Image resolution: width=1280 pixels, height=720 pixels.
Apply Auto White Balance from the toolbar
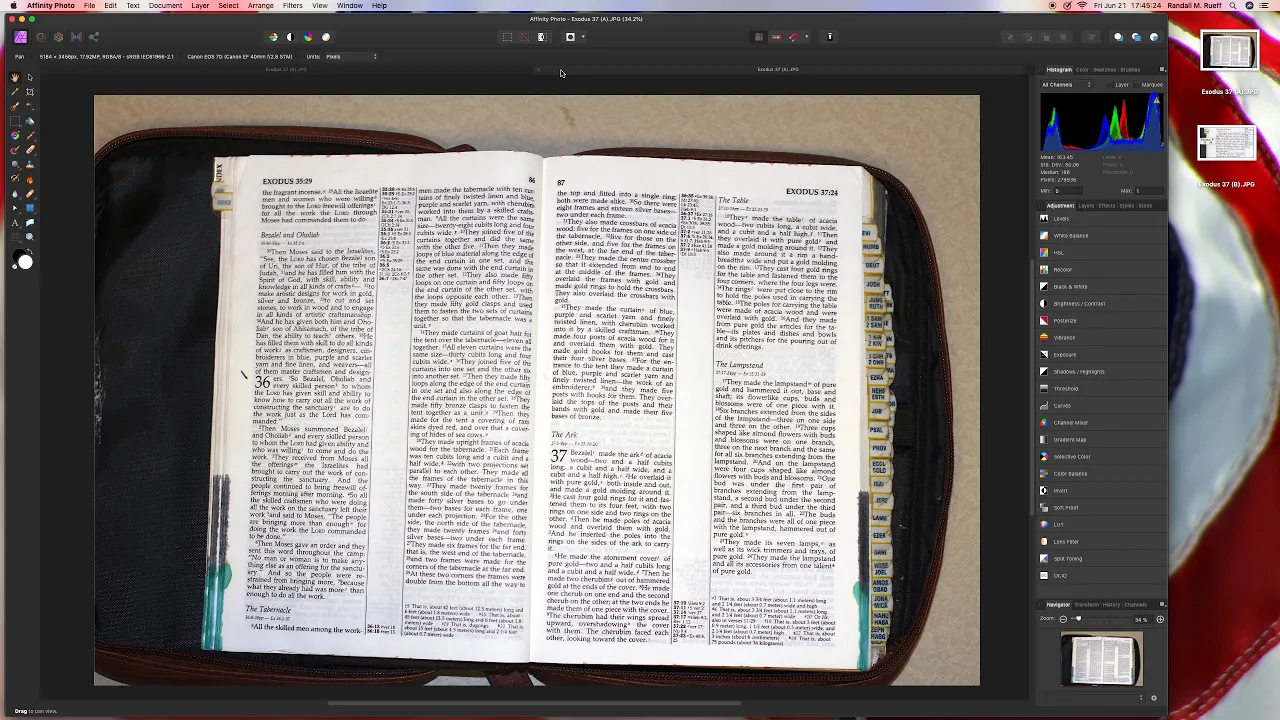326,37
